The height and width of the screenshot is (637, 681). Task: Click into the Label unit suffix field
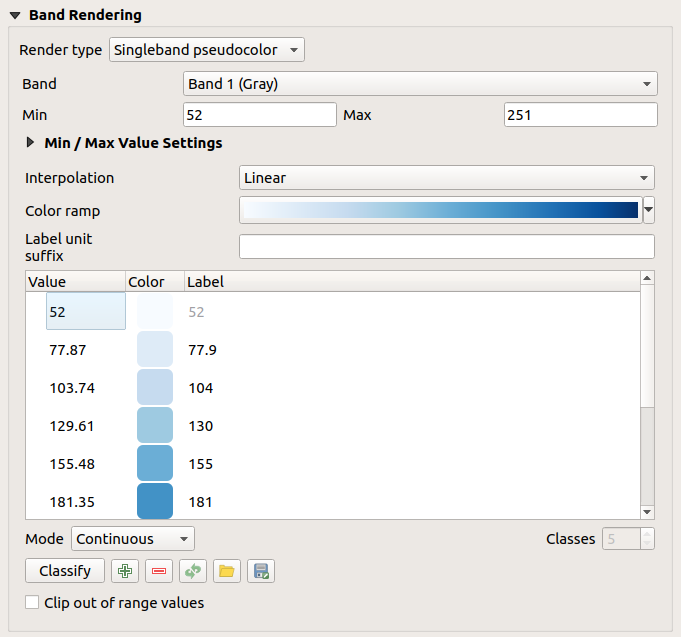446,247
